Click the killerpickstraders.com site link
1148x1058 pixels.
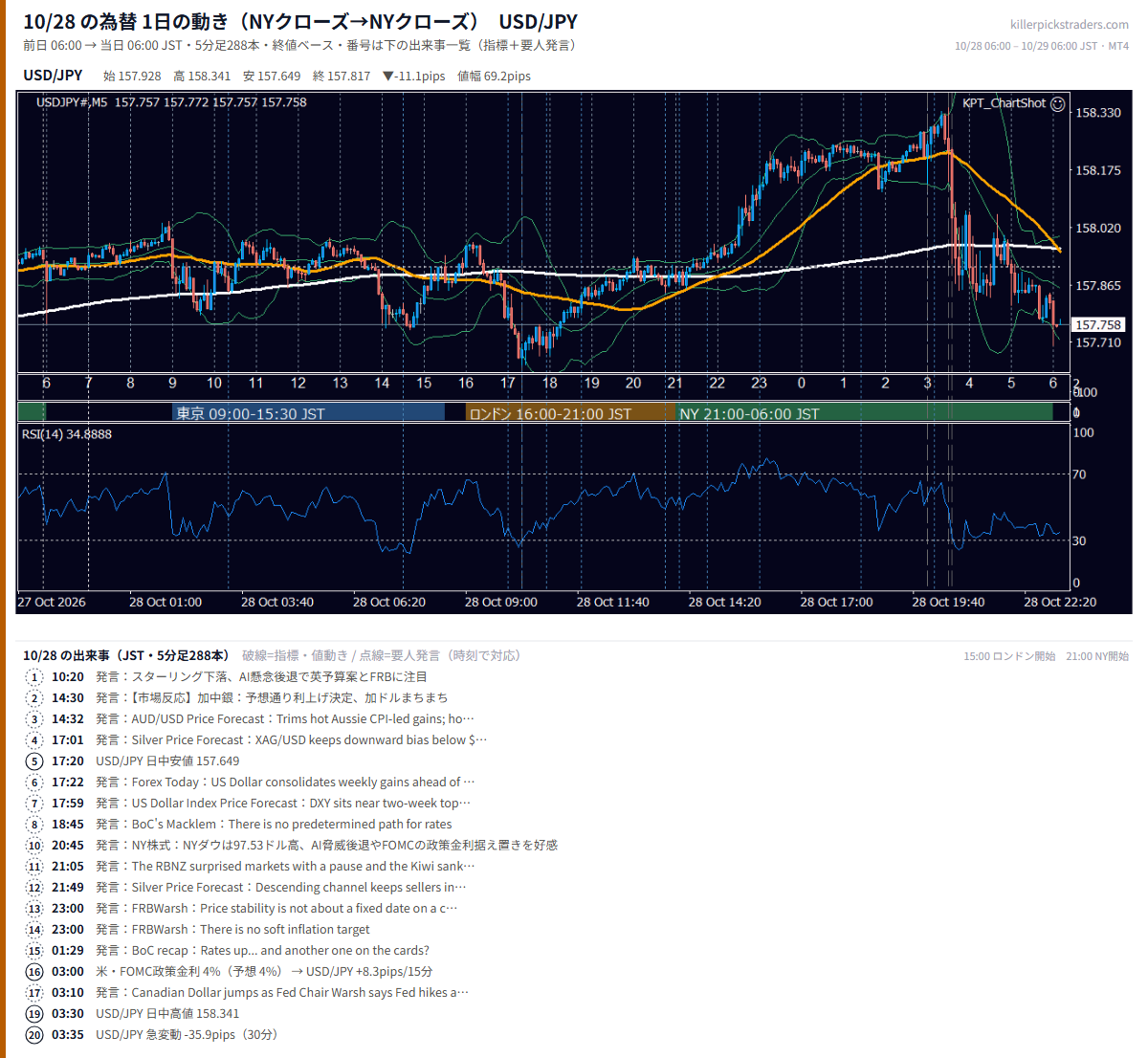[1070, 25]
